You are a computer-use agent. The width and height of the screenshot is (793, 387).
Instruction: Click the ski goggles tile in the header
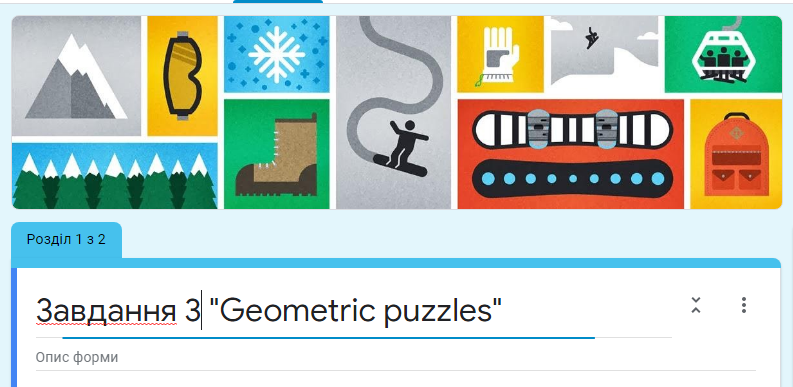(x=183, y=76)
